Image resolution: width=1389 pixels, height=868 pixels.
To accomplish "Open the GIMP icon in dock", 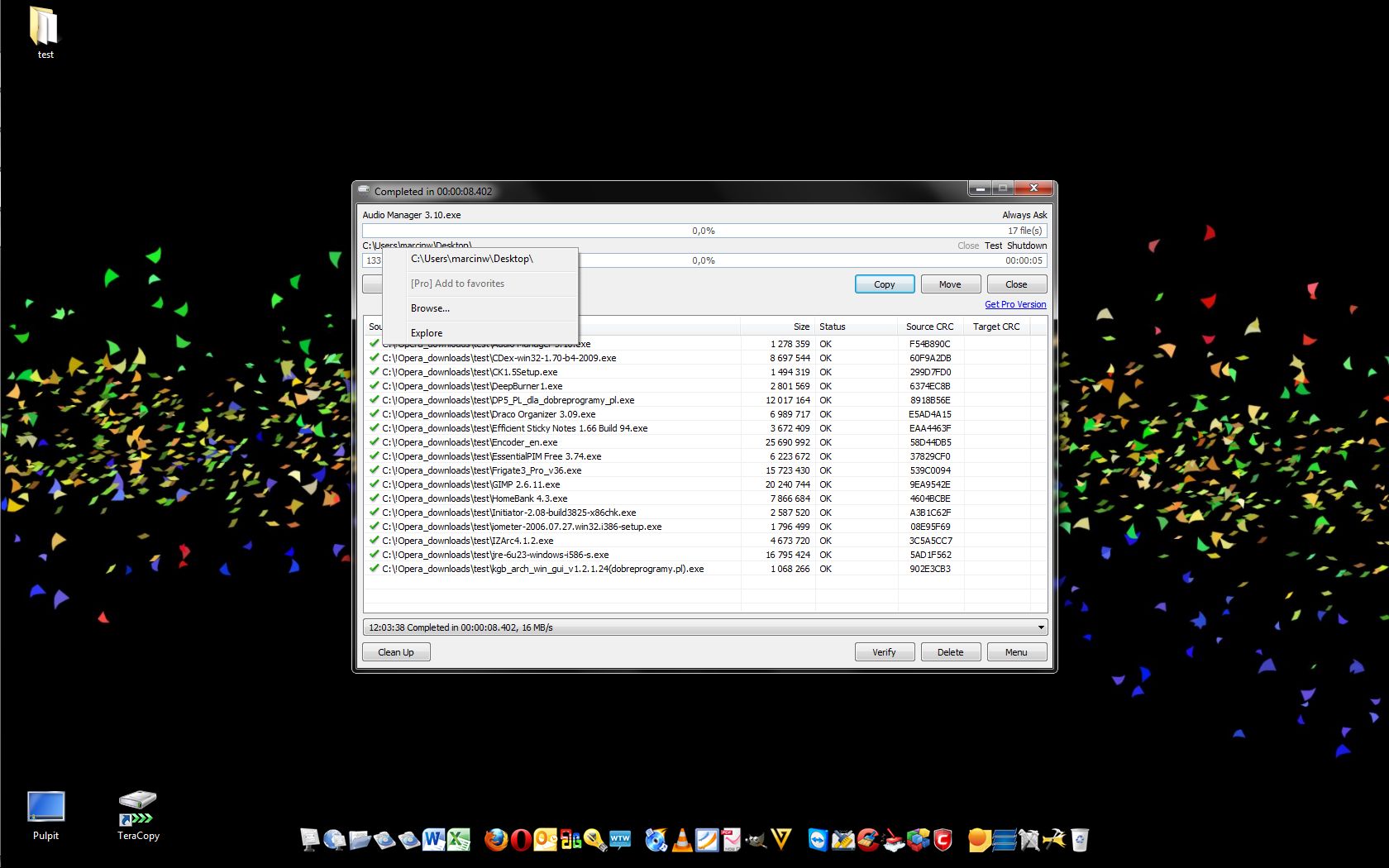I will click(756, 841).
